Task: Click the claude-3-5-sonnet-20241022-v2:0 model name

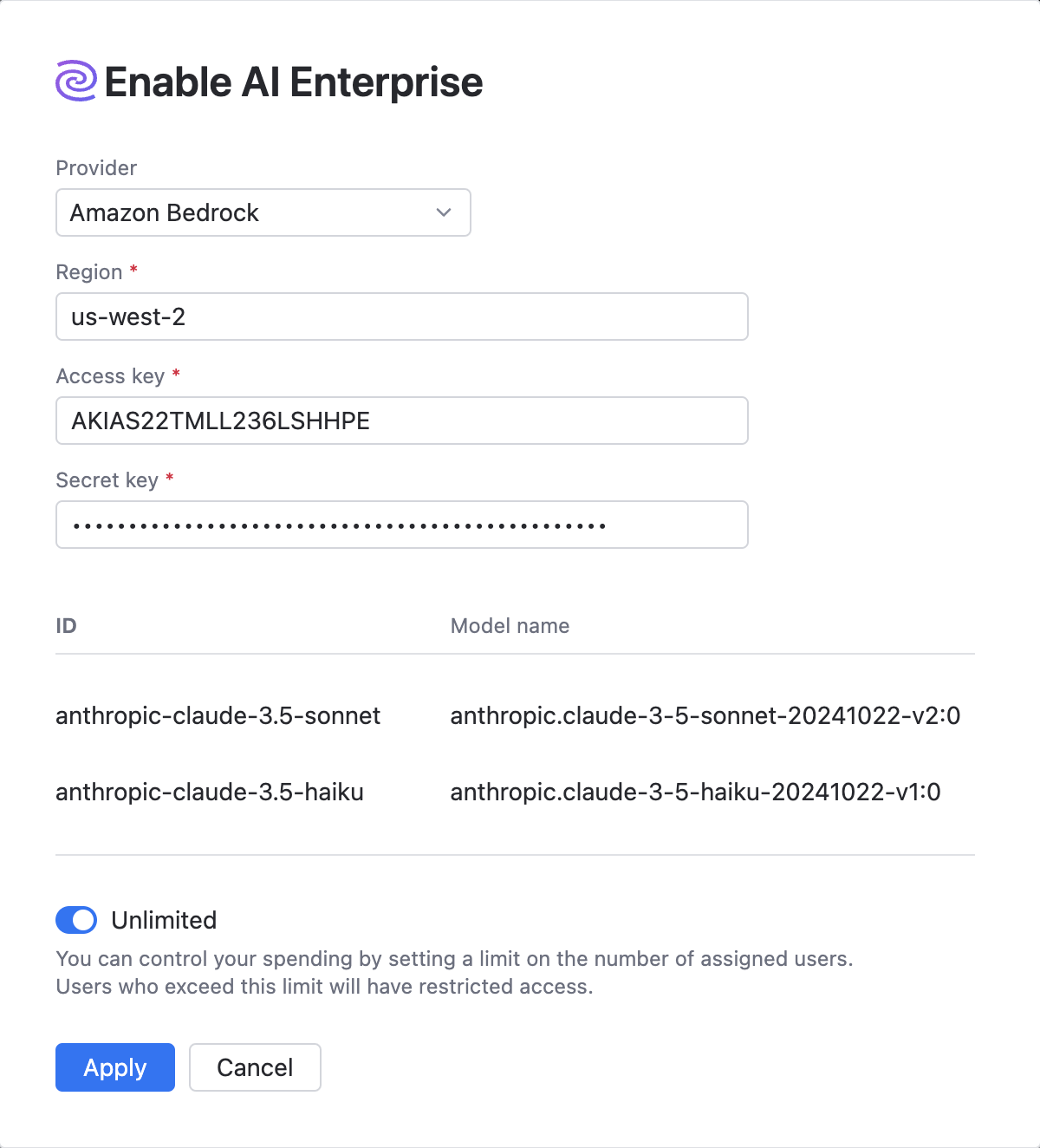Action: [x=705, y=715]
